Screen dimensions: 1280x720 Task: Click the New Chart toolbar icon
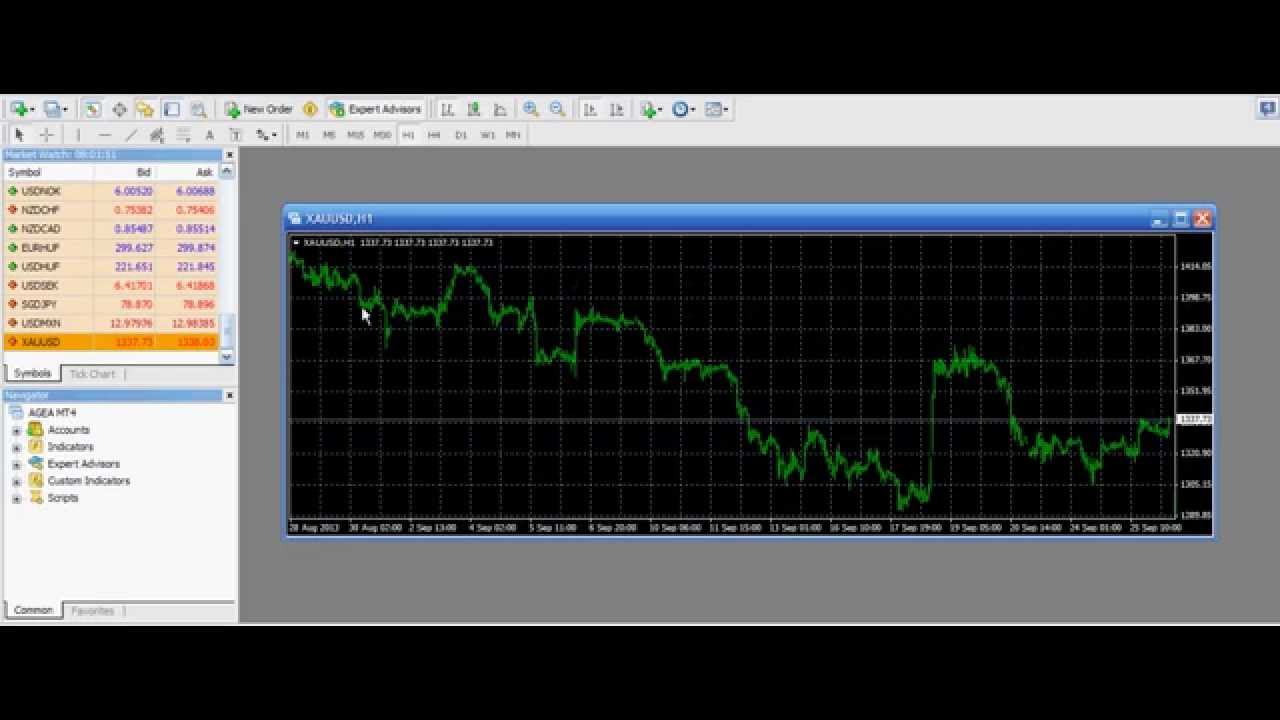[18, 109]
